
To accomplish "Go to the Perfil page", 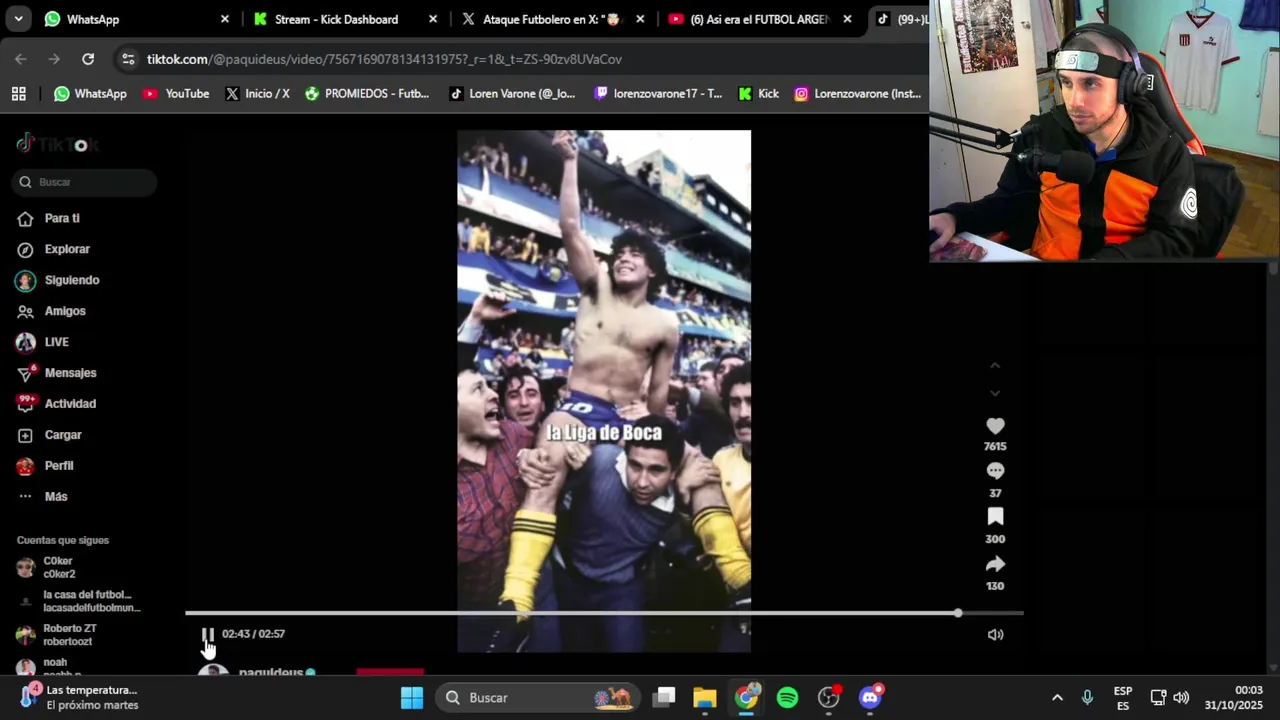I will [59, 466].
